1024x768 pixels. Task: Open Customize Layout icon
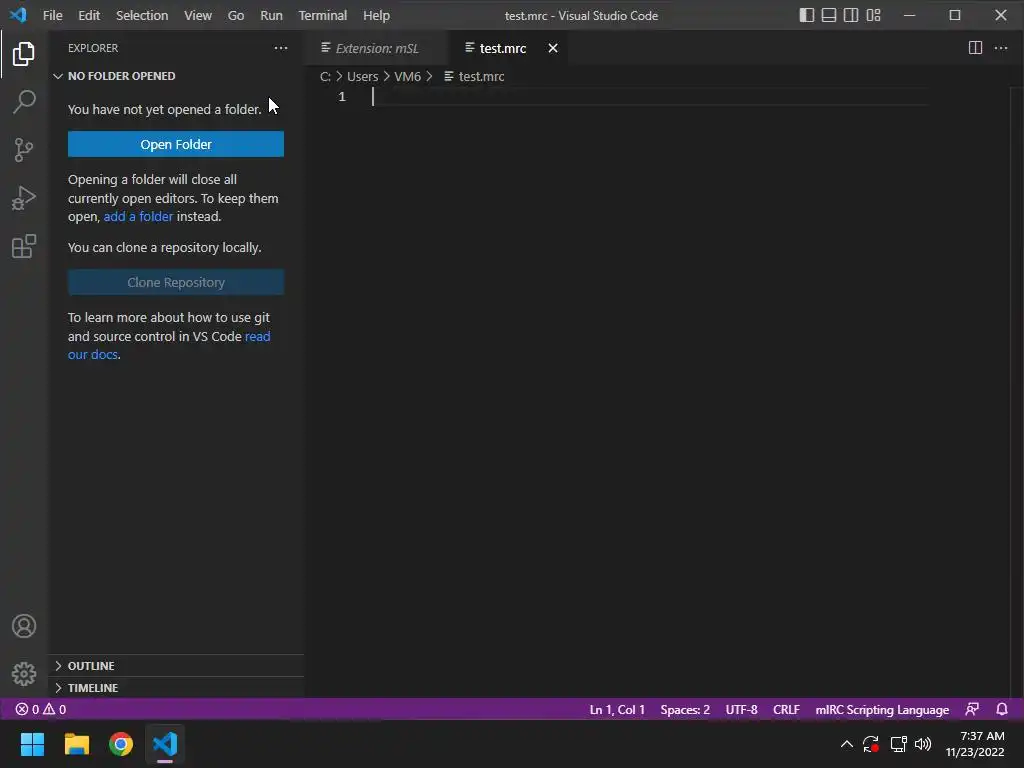pos(873,15)
